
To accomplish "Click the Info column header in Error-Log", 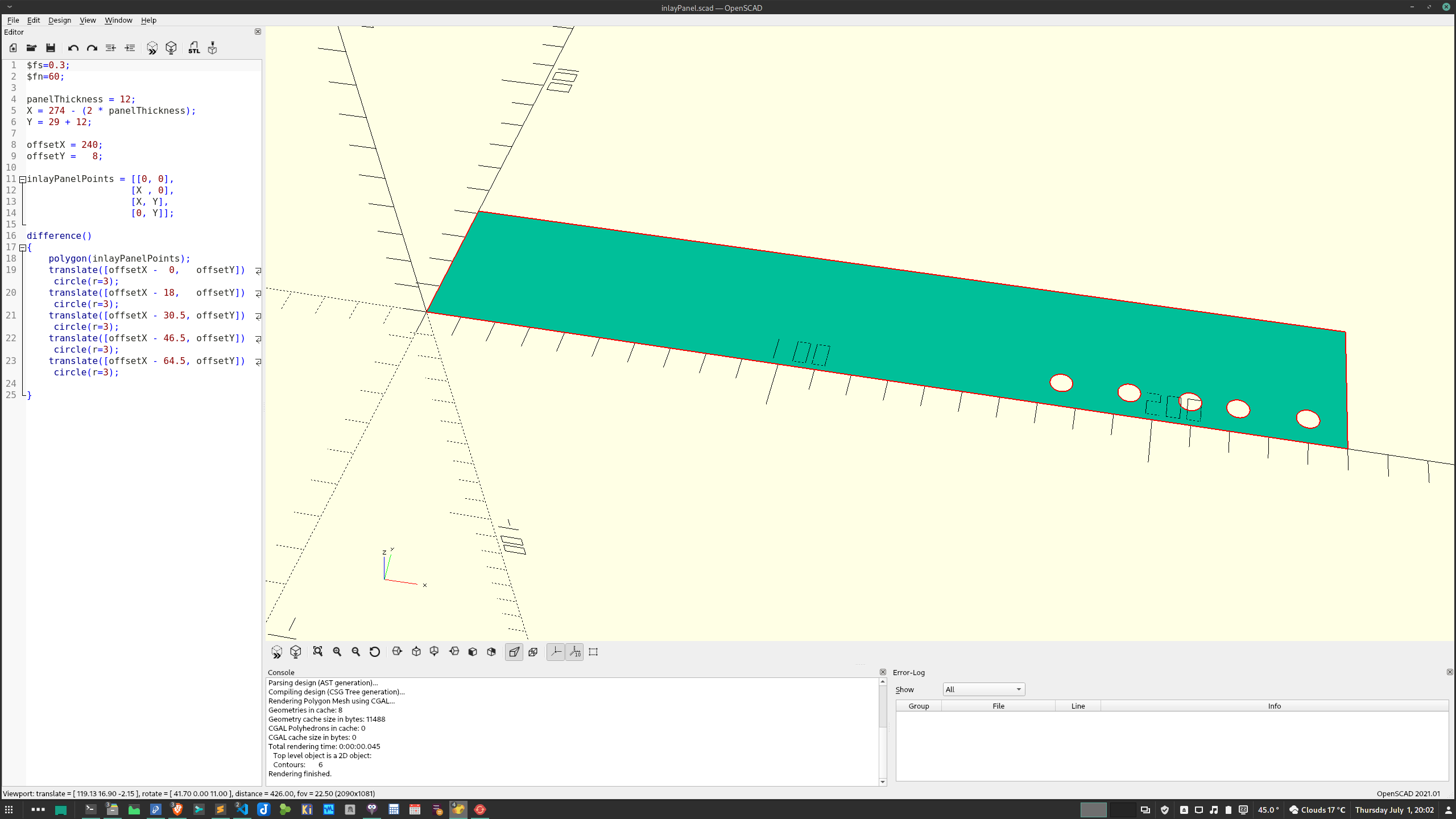I will pos(1274,706).
